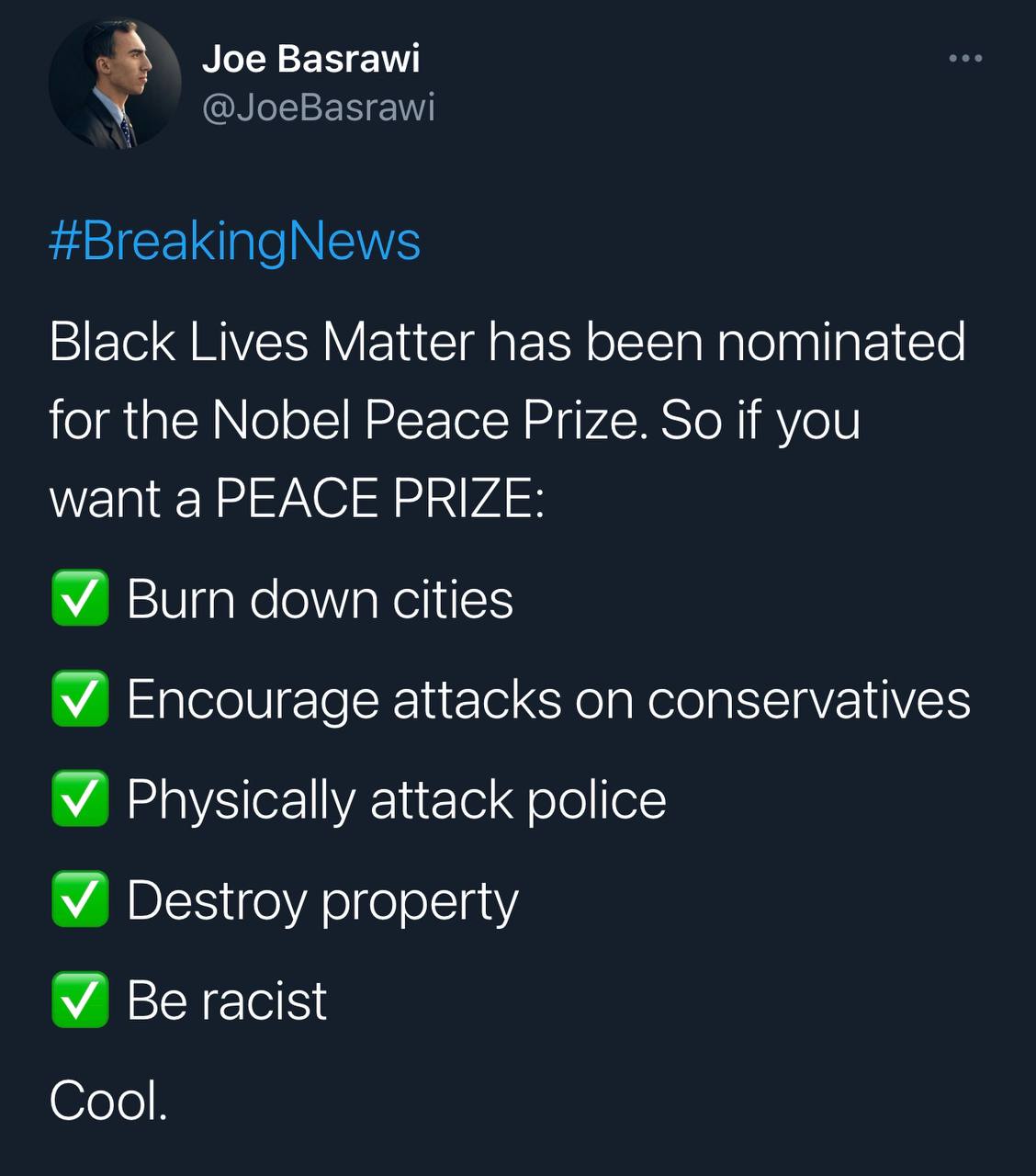Click the word "Cool." at the bottom

(108, 1100)
